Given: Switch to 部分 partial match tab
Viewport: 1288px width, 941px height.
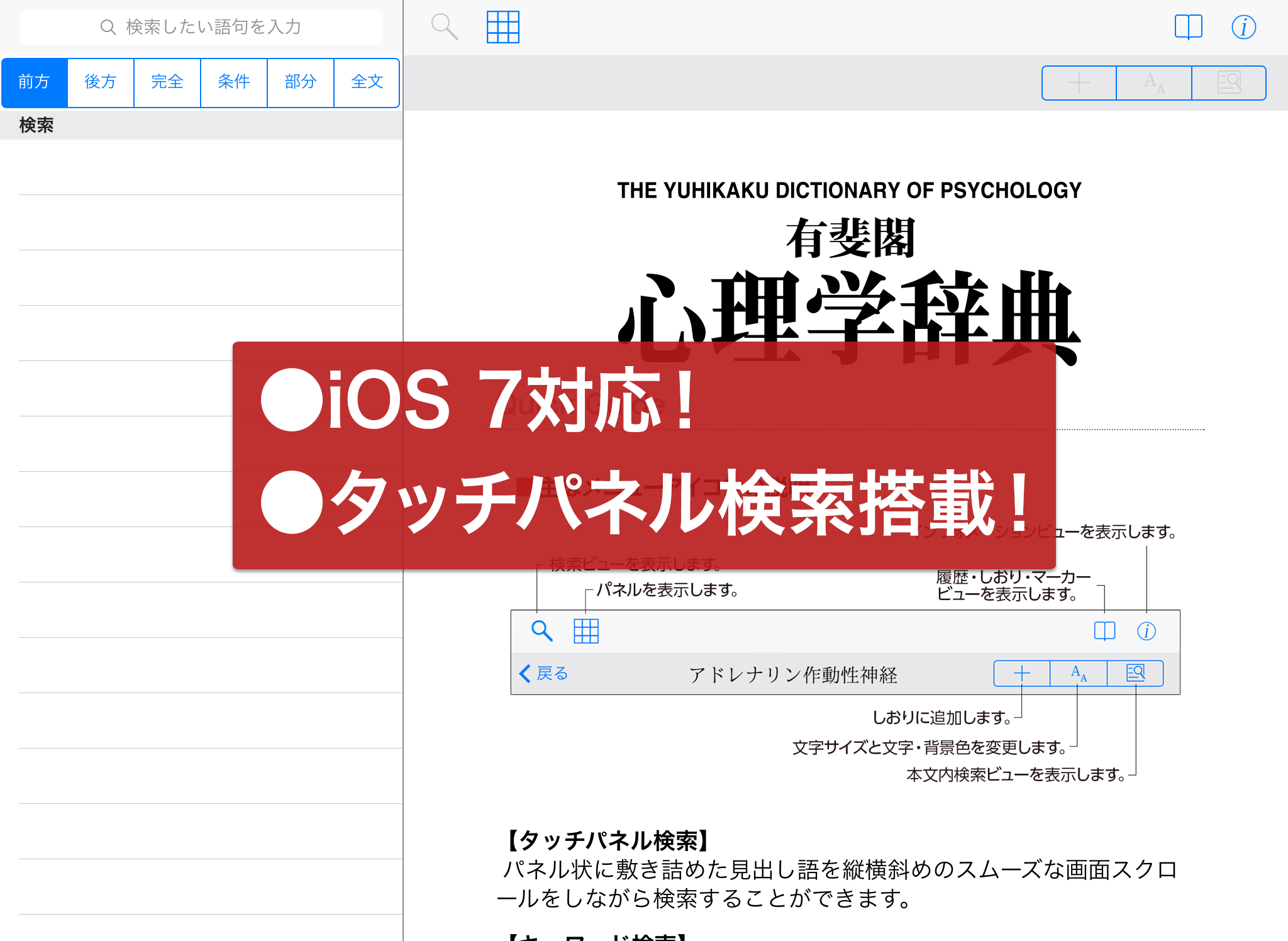Looking at the screenshot, I should (301, 82).
